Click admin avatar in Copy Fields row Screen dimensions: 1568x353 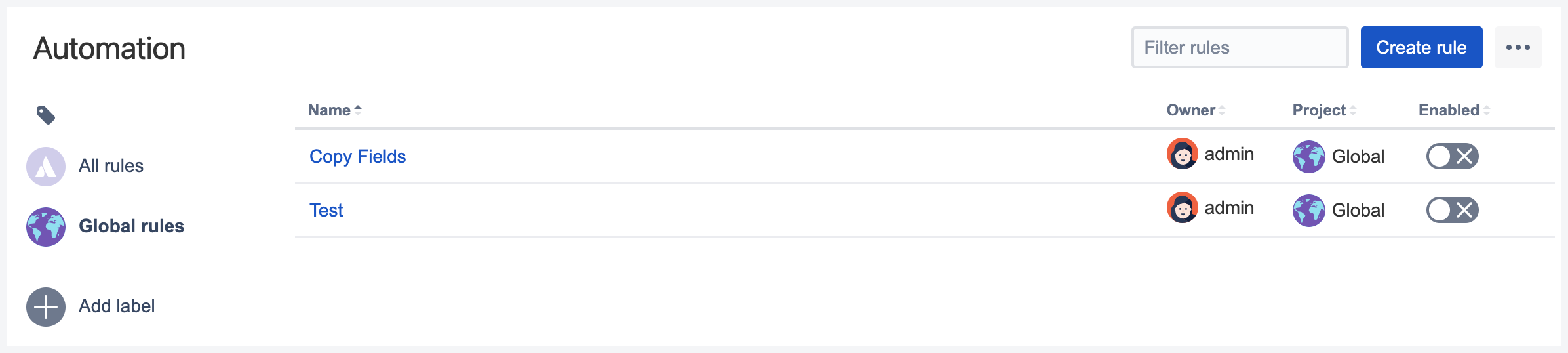click(x=1183, y=154)
